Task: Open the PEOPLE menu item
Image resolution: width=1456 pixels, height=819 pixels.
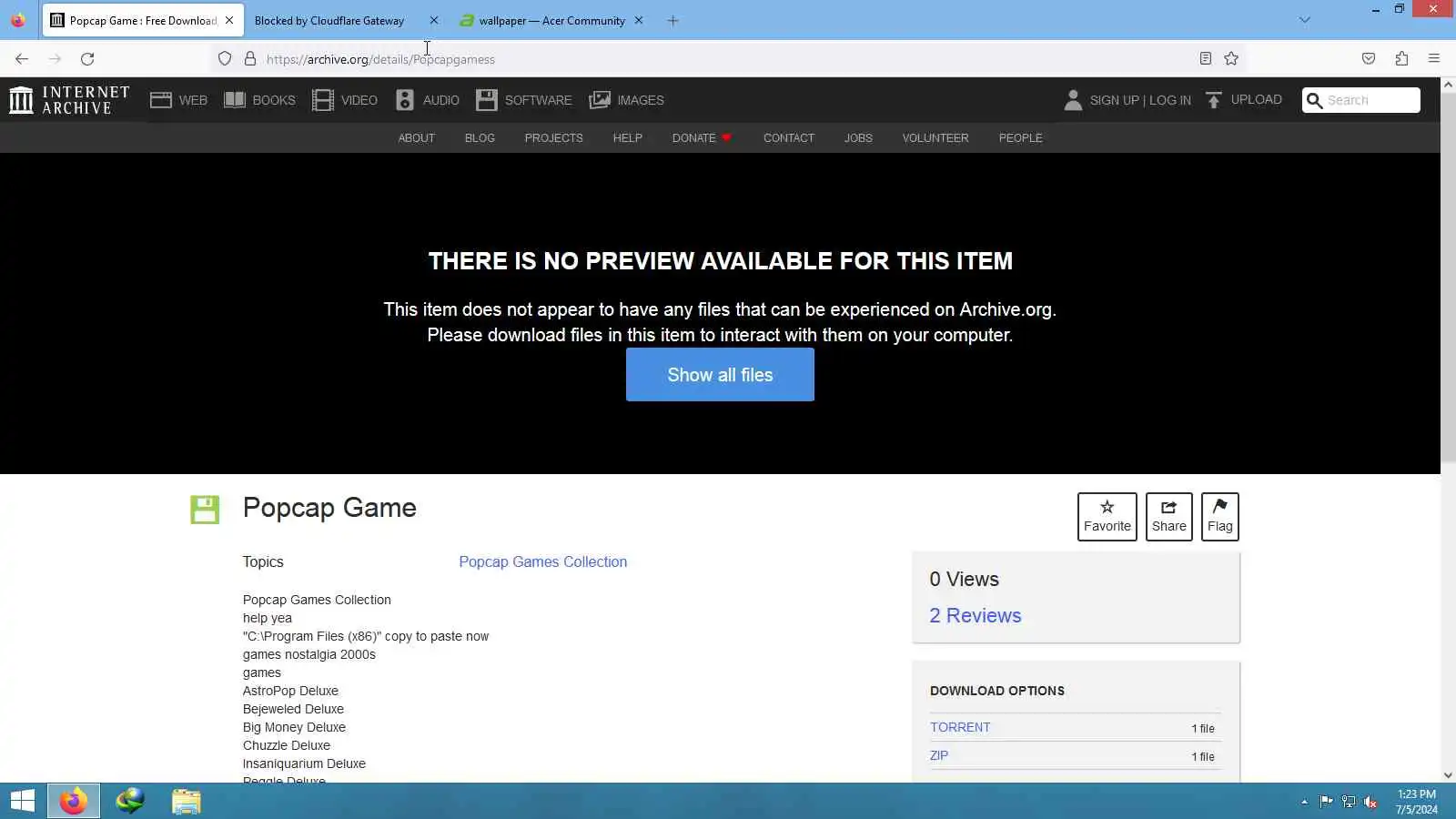Action: click(1020, 138)
